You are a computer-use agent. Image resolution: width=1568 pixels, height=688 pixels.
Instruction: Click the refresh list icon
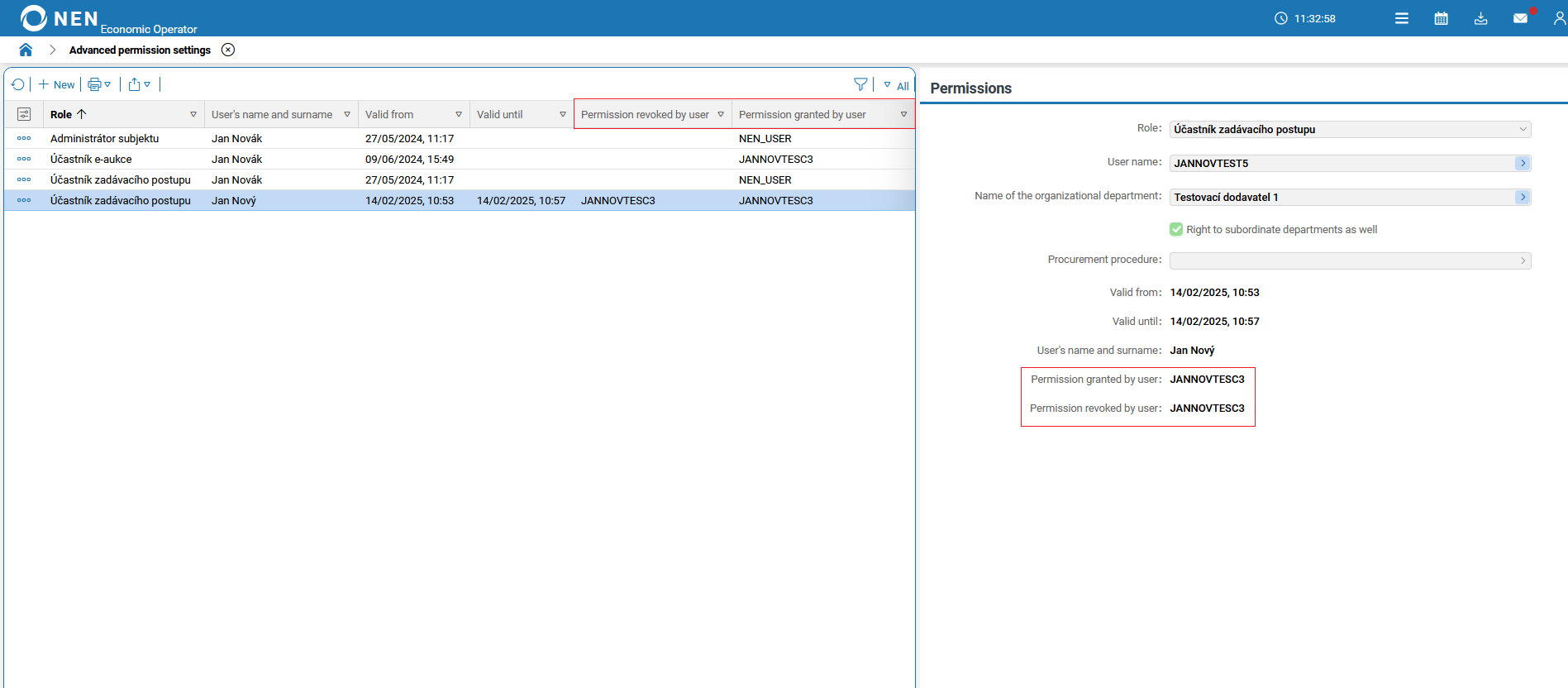click(18, 84)
